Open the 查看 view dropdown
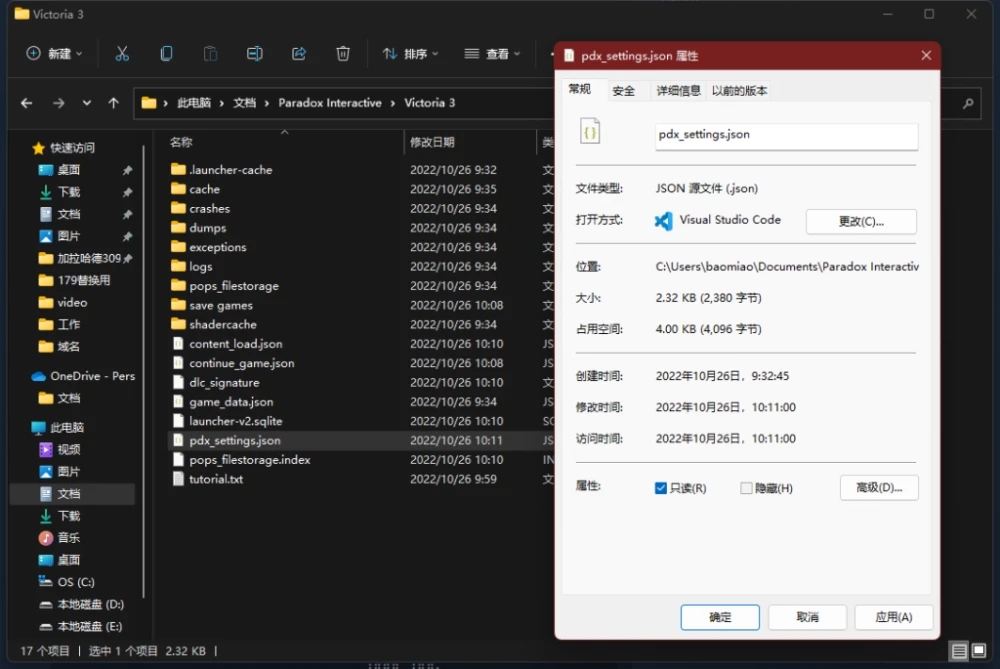Image resolution: width=1000 pixels, height=669 pixels. pos(493,54)
